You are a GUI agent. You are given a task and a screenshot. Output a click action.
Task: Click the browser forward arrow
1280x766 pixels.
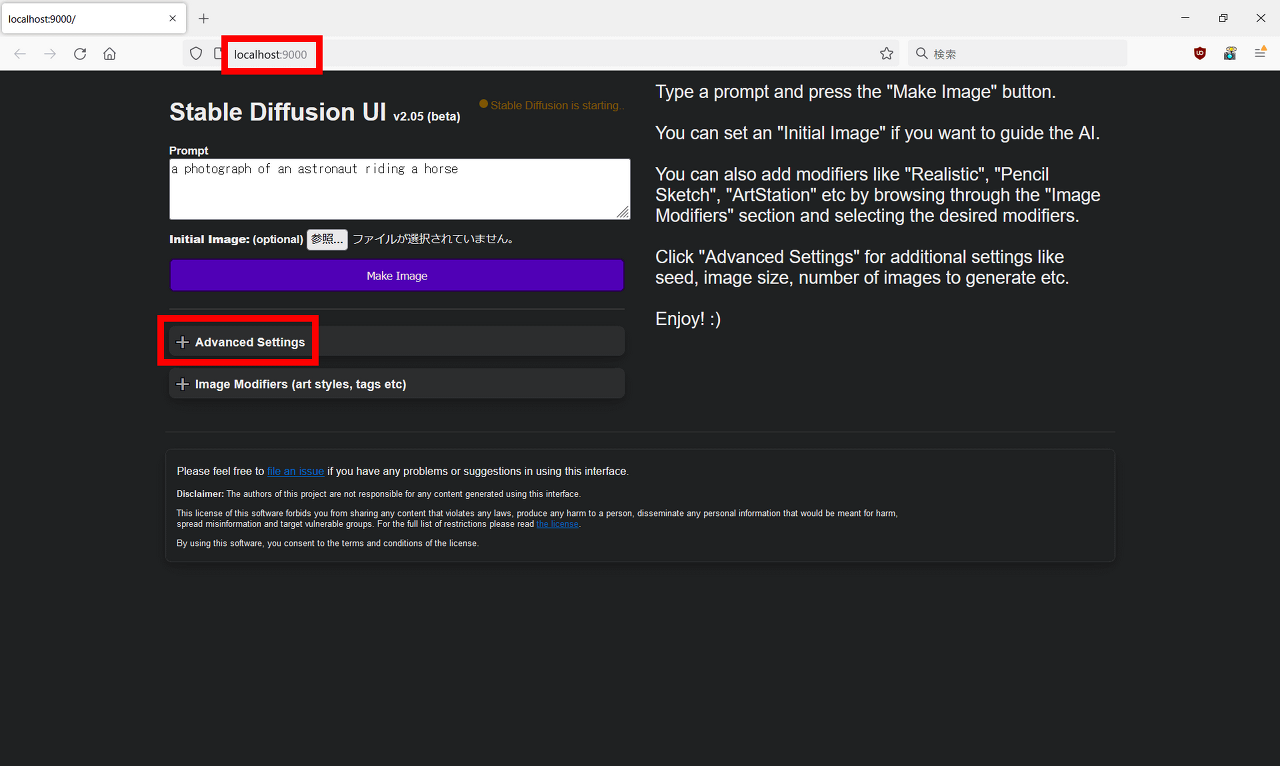[50, 54]
